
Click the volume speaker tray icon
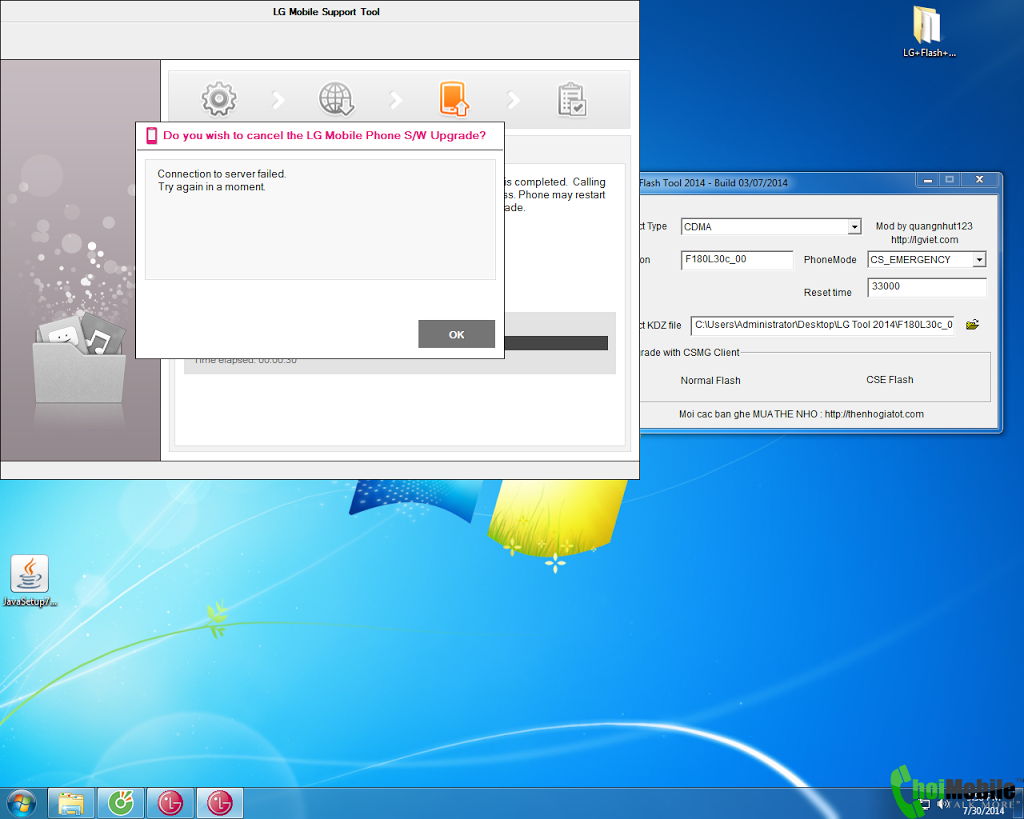943,803
